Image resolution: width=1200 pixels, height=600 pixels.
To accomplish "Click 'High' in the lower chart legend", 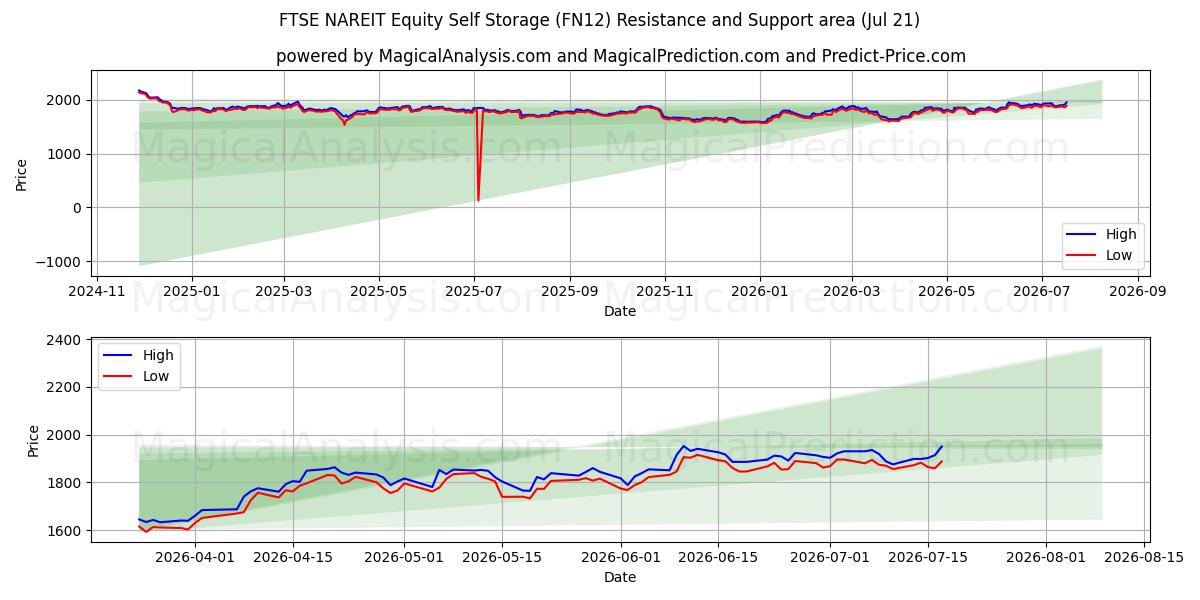I will tap(158, 355).
